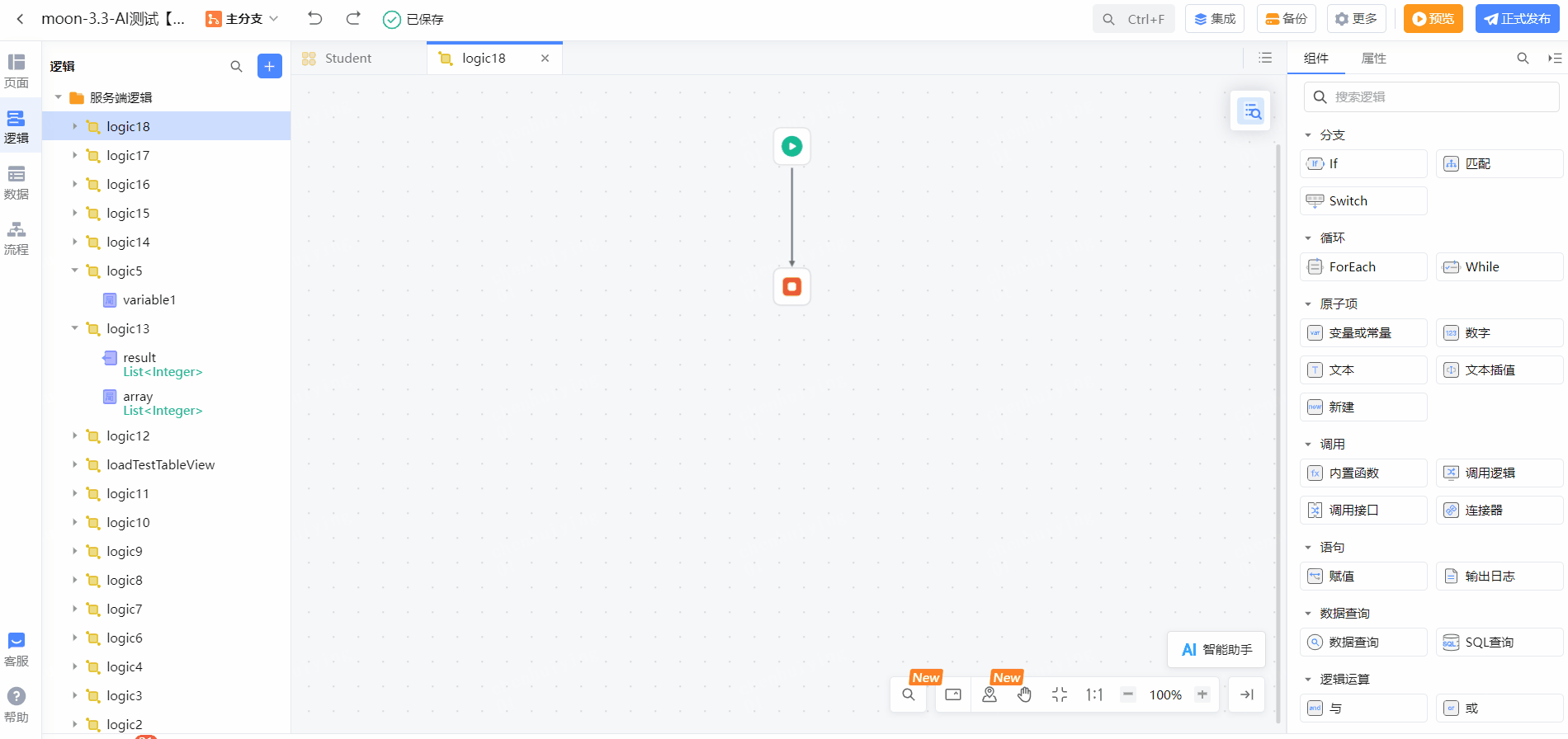Collapse the logic5 tree node arrow
Viewport: 1568px width, 739px height.
coord(74,271)
